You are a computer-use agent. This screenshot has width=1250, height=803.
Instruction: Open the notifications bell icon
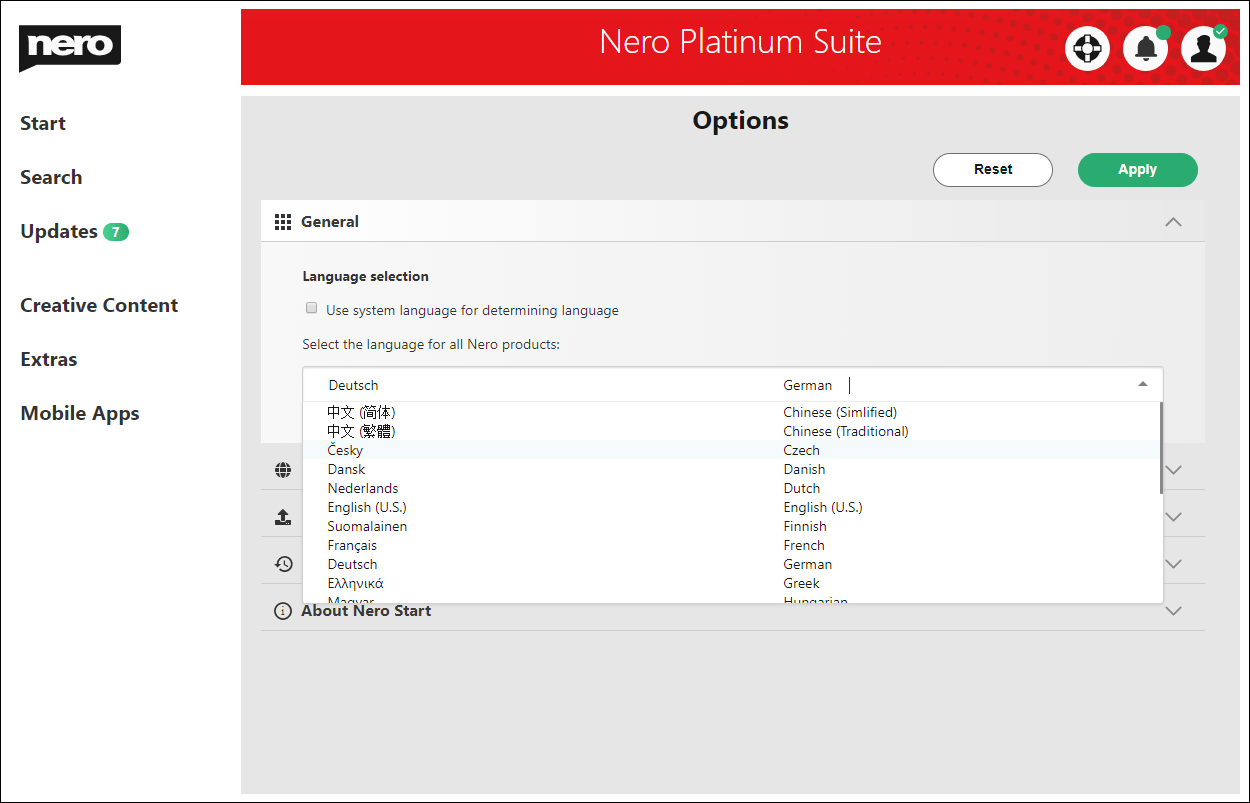[x=1145, y=48]
